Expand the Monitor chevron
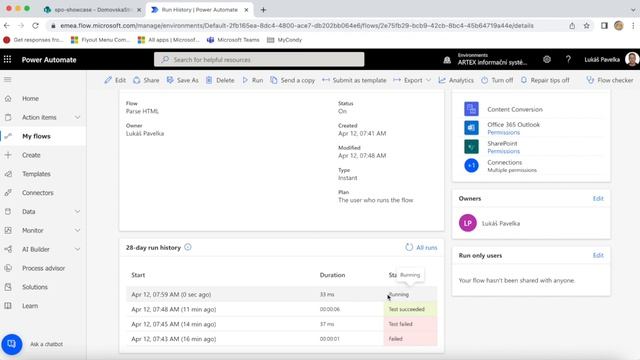The image size is (640, 360). pyautogui.click(x=78, y=231)
